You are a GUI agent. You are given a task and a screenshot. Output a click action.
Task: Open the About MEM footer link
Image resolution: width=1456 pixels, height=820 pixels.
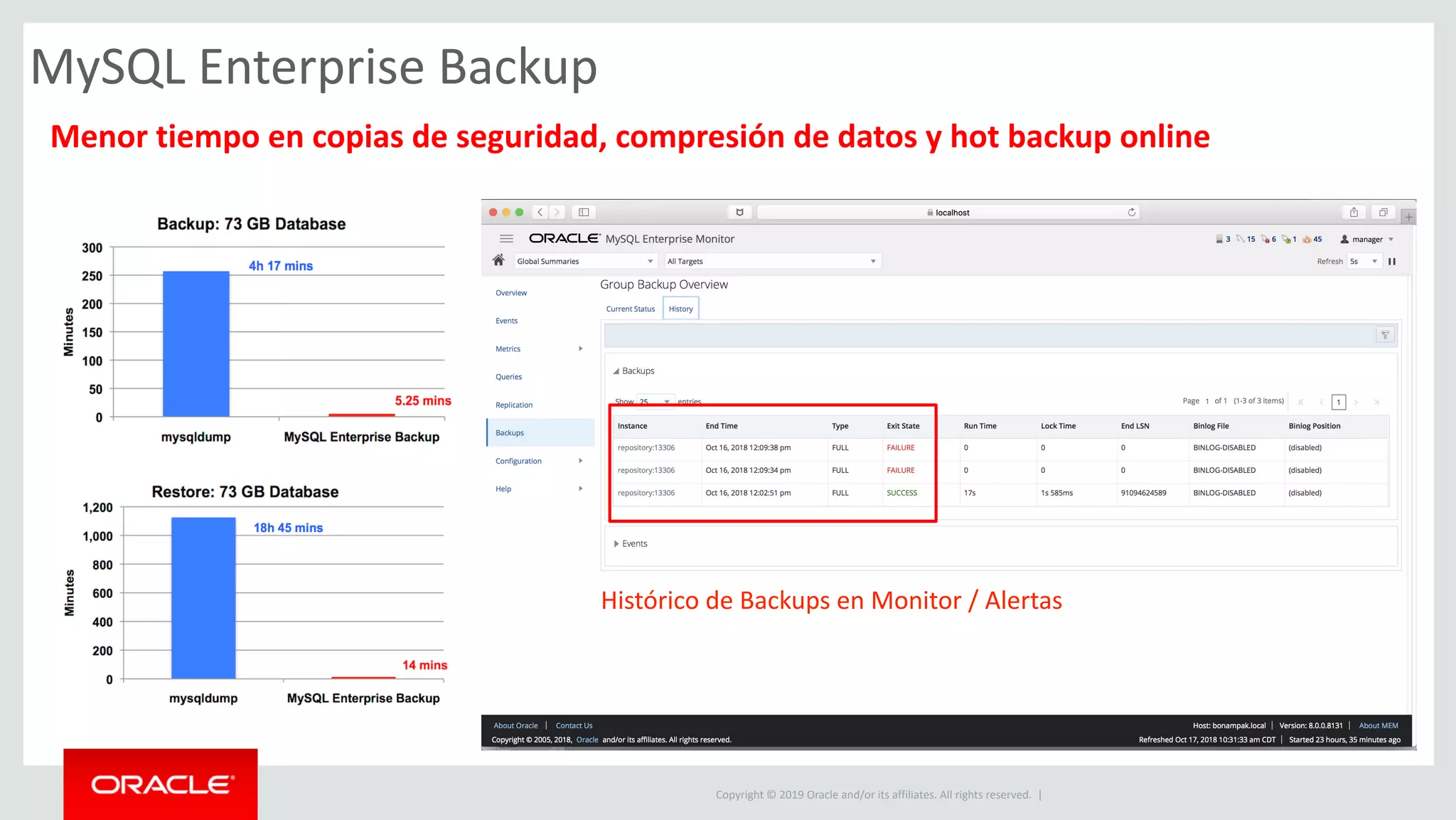[x=1378, y=725]
